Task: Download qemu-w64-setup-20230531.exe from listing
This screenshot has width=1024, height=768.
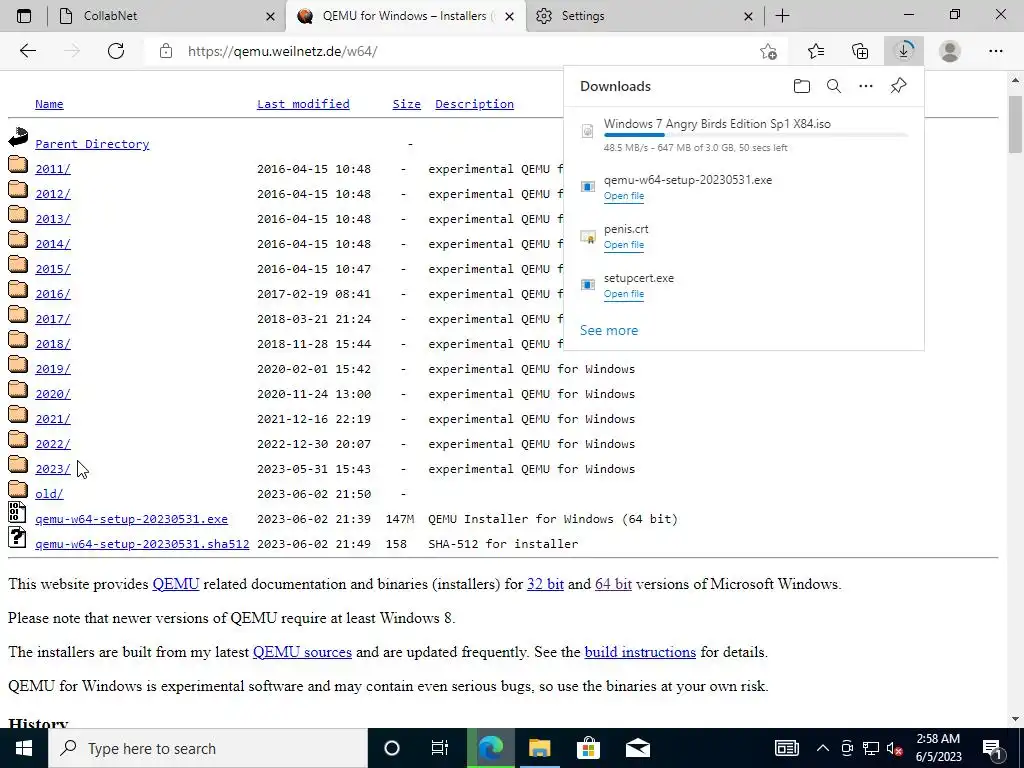Action: pyautogui.click(x=131, y=519)
